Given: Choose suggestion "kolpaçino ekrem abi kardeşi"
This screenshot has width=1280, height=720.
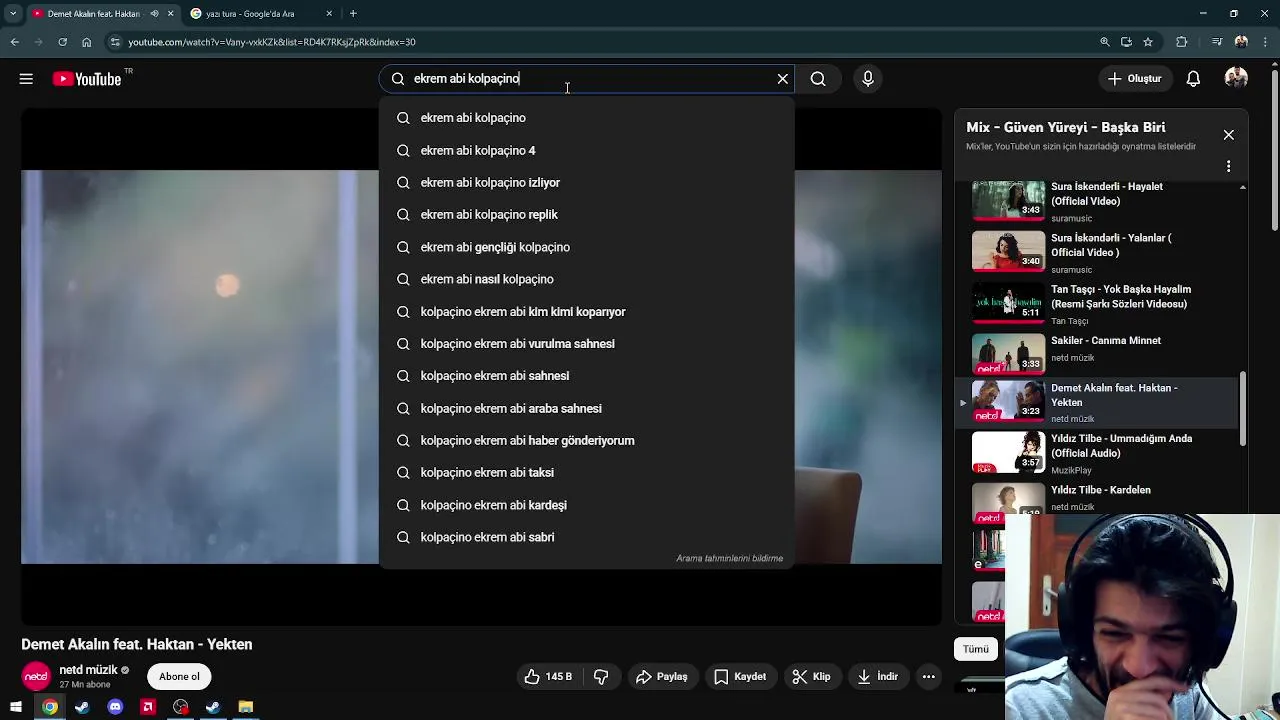Looking at the screenshot, I should tap(587, 505).
